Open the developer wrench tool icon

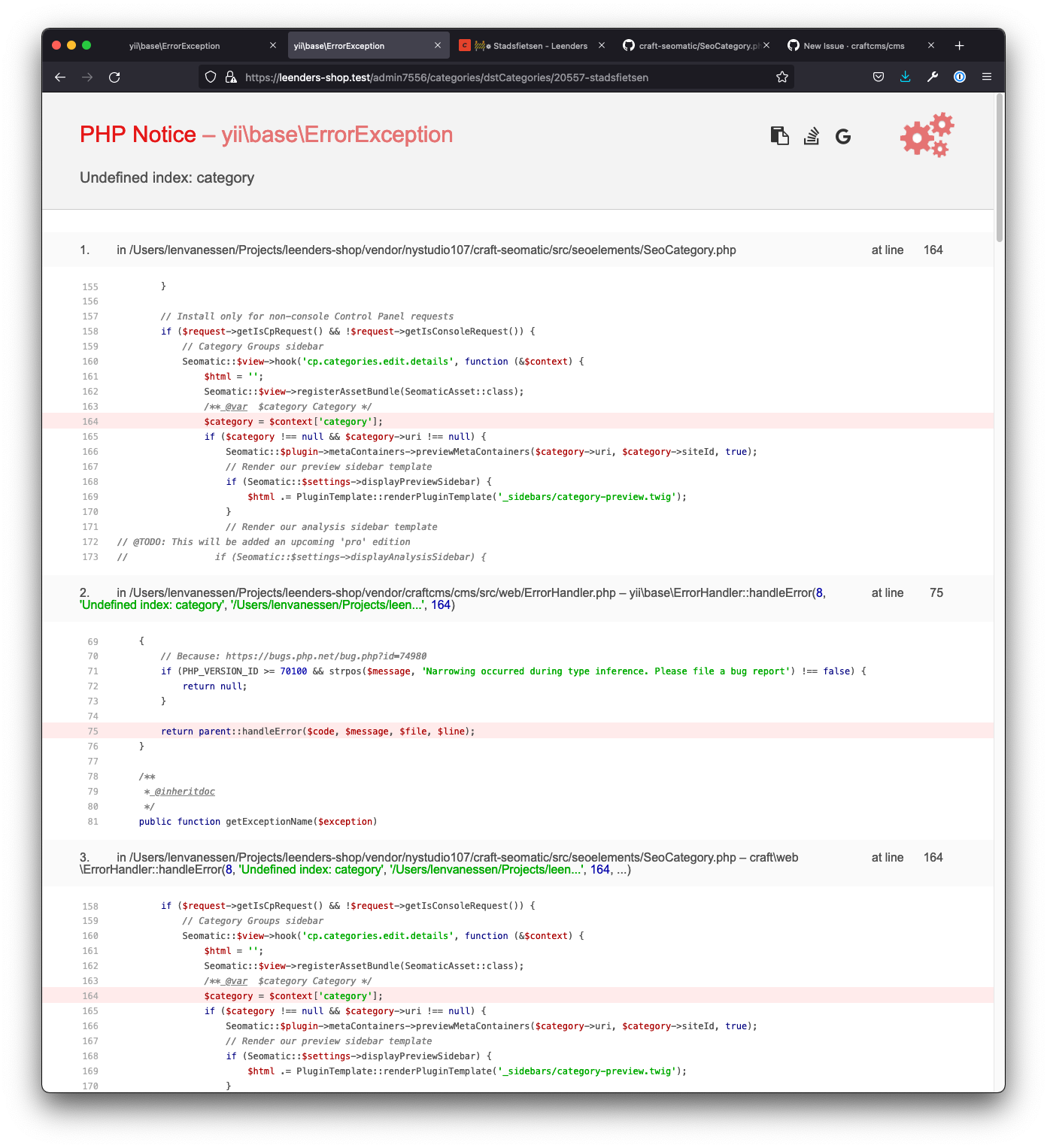pos(933,77)
